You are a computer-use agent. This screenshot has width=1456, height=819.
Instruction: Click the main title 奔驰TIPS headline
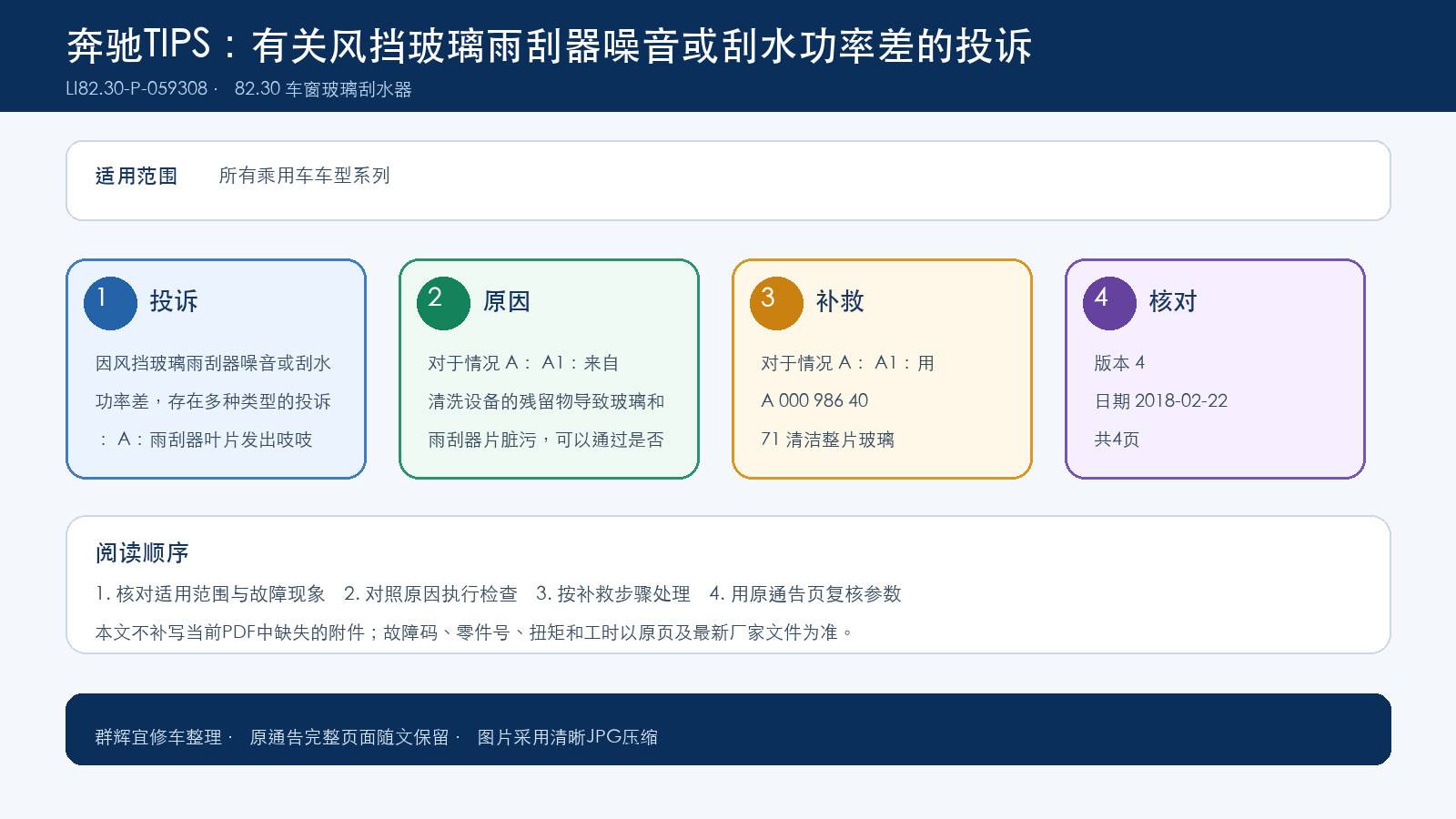550,45
